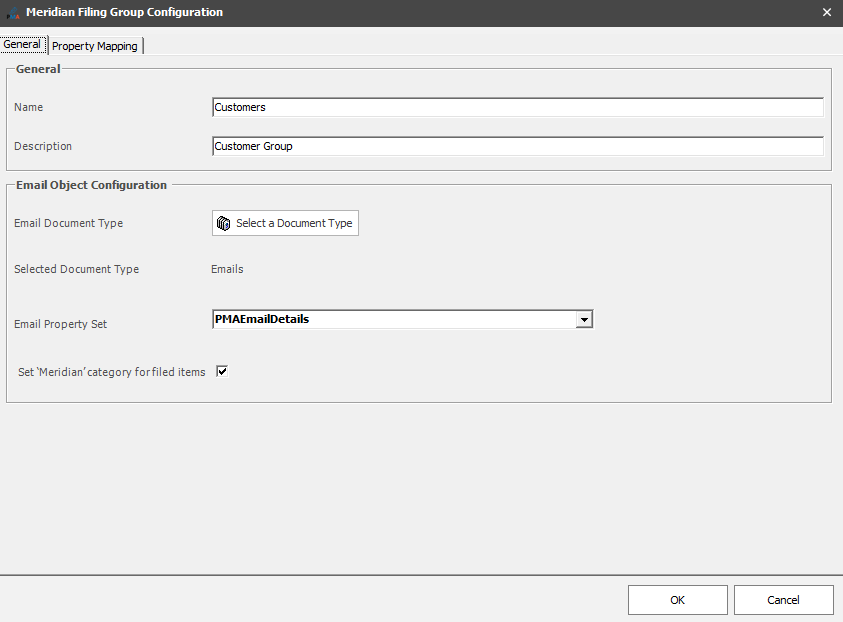Click the Email Object Configuration group heading

coord(91,185)
